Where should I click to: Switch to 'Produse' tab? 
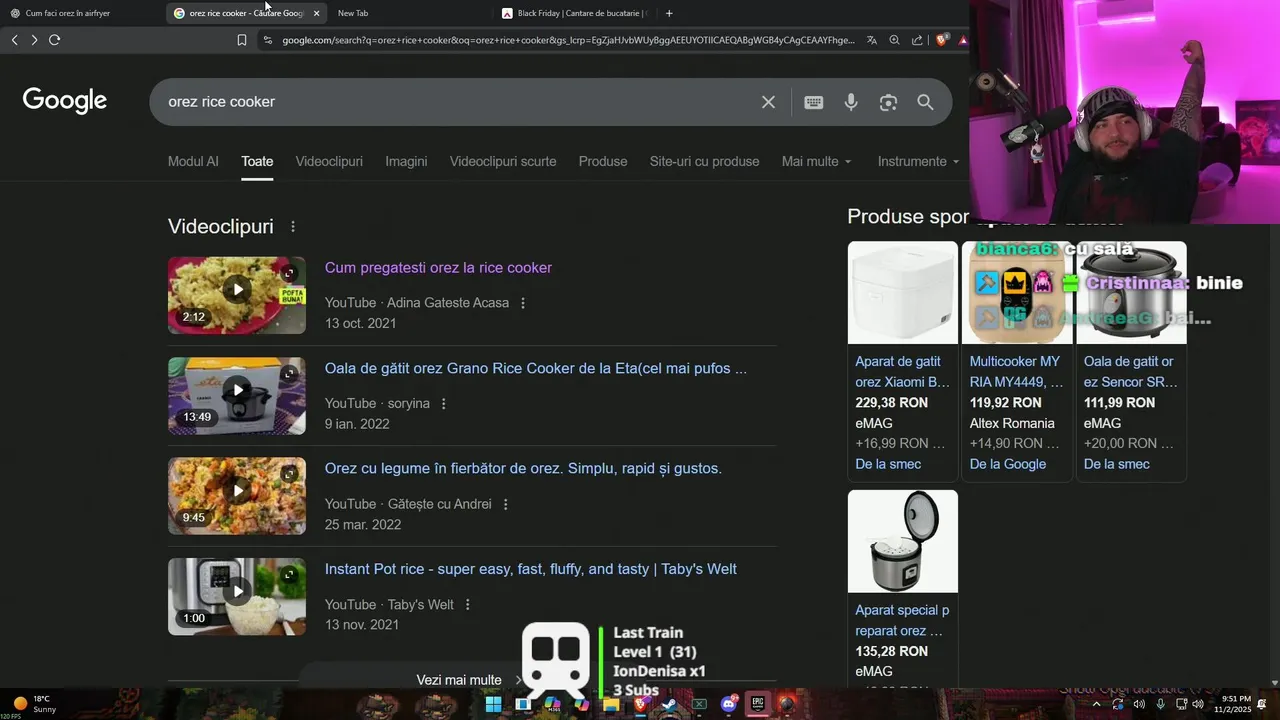603,161
